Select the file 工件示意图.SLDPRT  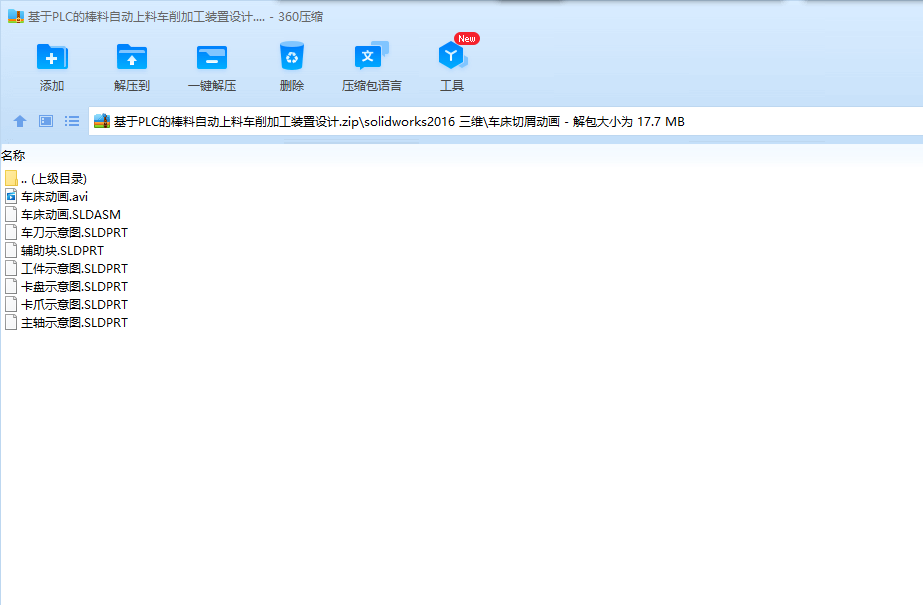(x=74, y=269)
